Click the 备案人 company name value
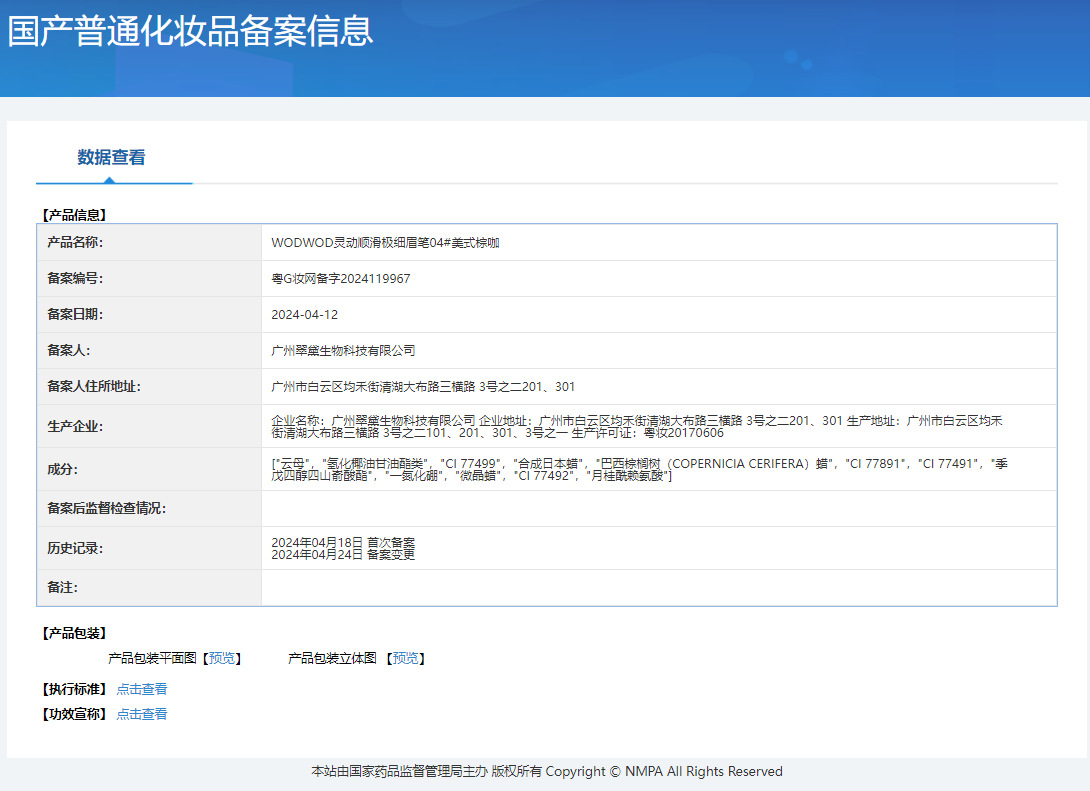 (343, 351)
